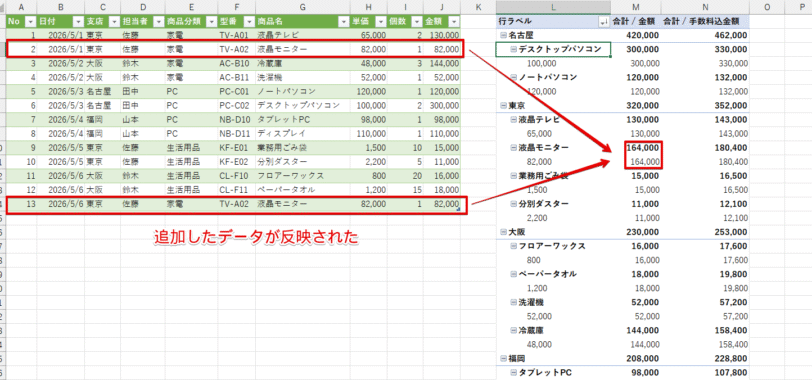Open the 日付 column filter dropdown
Screen dimensions: 812x380
(78, 22)
